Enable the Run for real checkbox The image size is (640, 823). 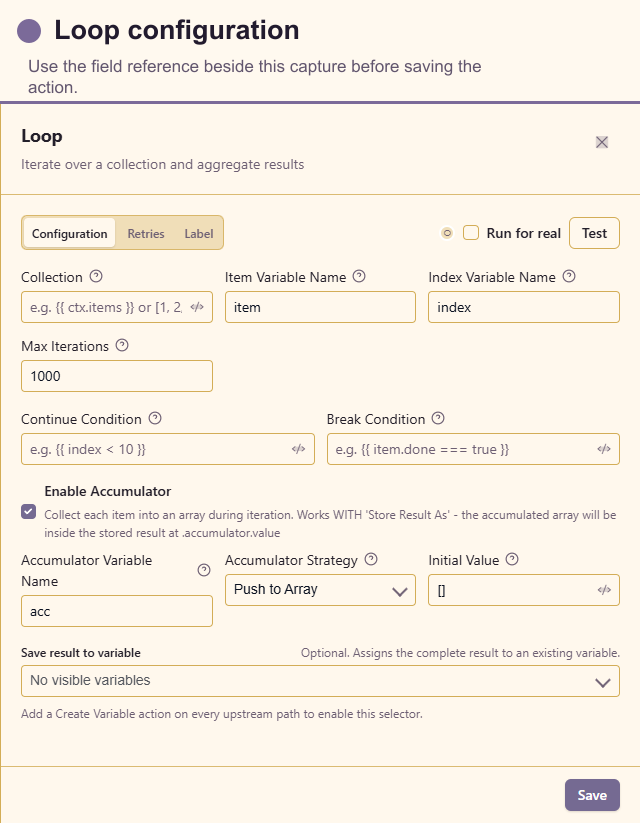click(x=471, y=233)
